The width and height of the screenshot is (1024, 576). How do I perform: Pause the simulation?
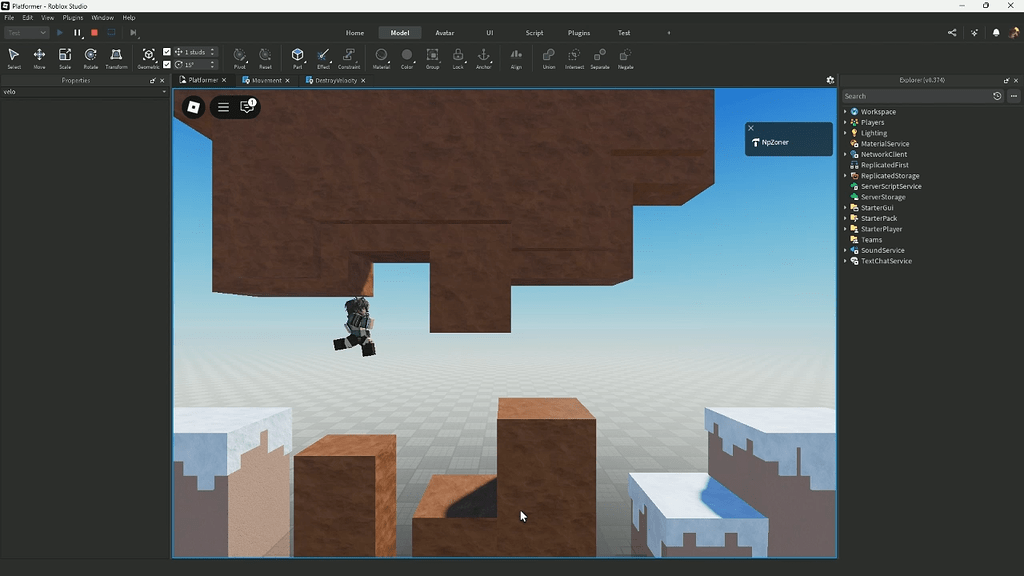76,32
